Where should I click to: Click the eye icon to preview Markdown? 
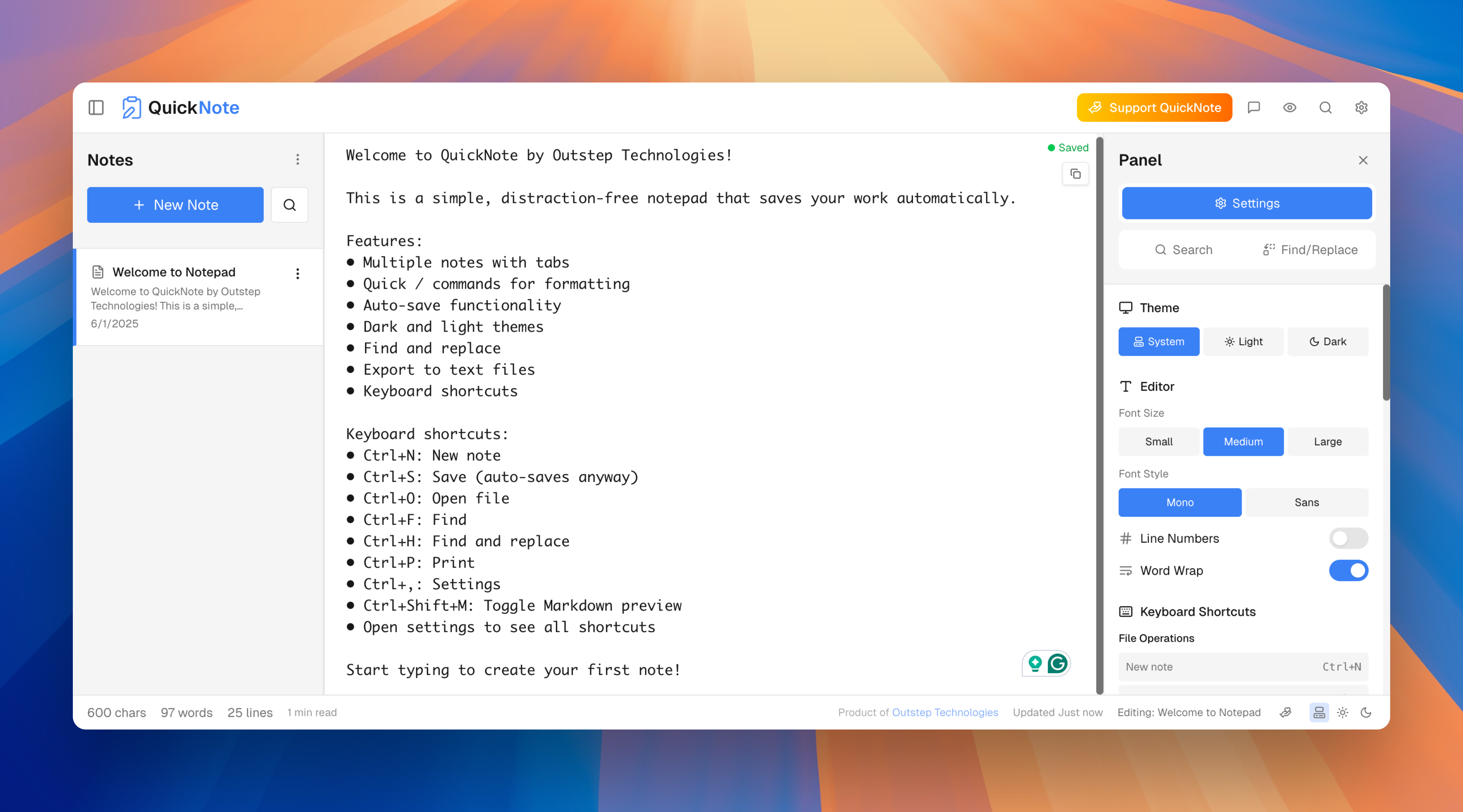click(x=1290, y=107)
